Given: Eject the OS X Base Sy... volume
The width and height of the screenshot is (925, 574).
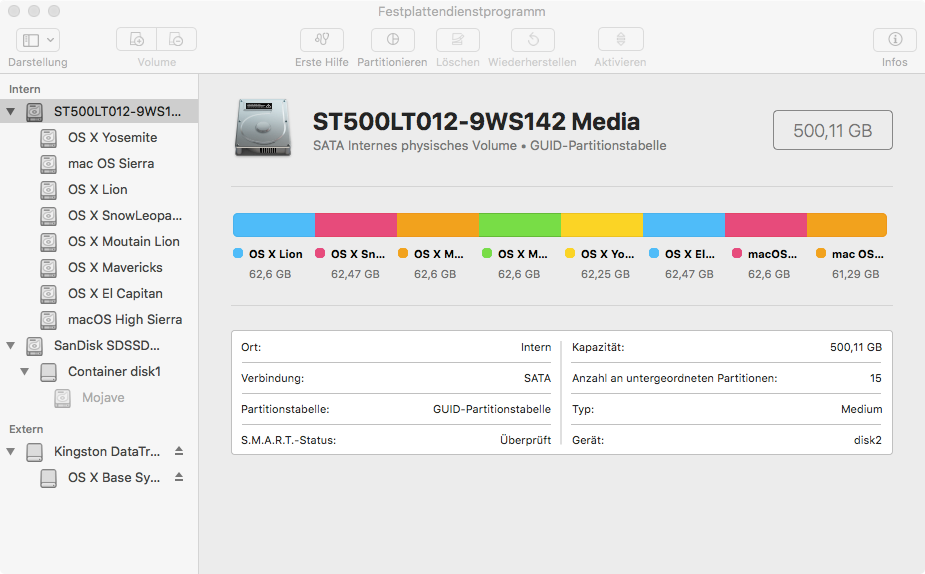Looking at the screenshot, I should coord(179,477).
